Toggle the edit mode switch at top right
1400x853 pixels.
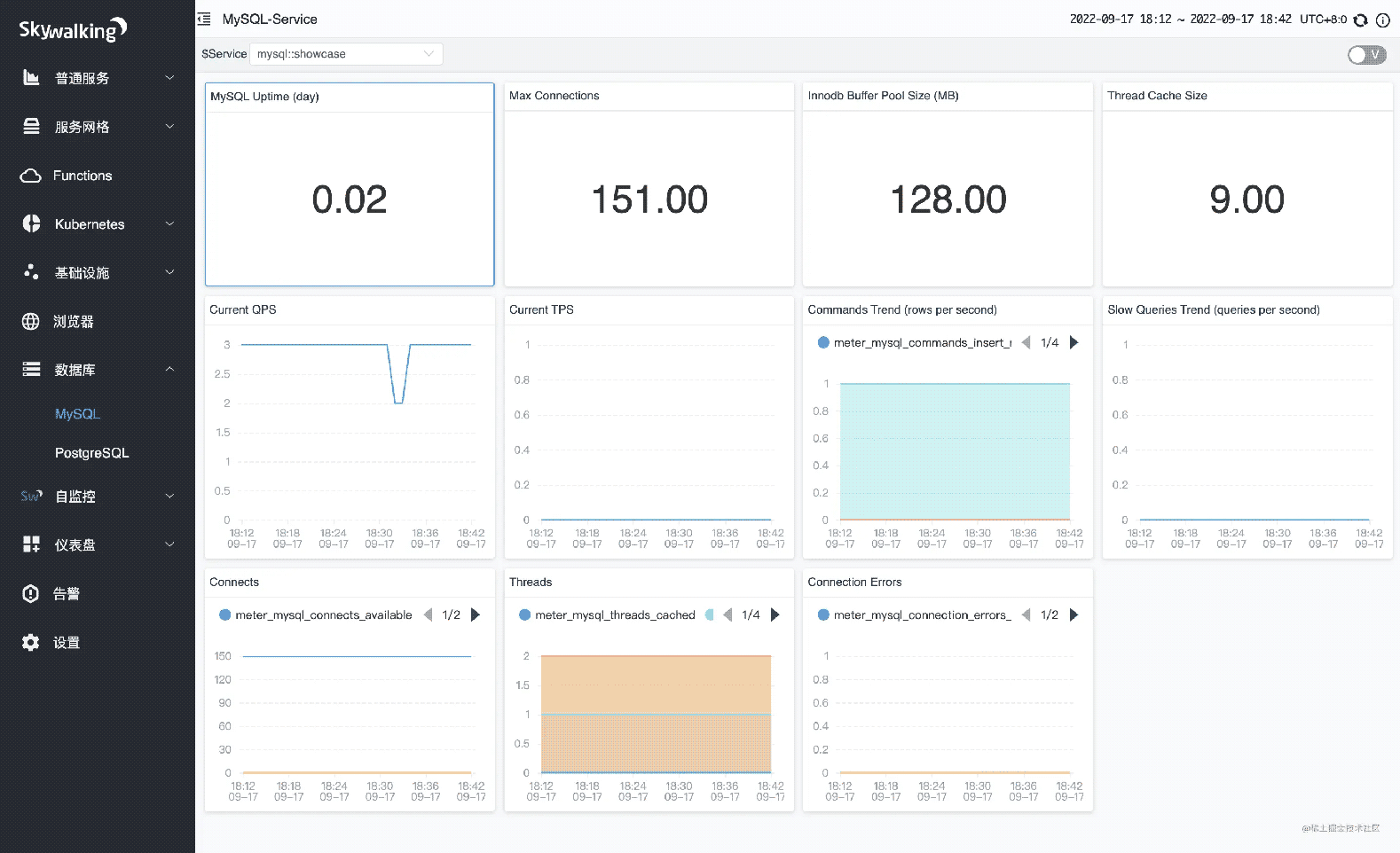pyautogui.click(x=1366, y=55)
